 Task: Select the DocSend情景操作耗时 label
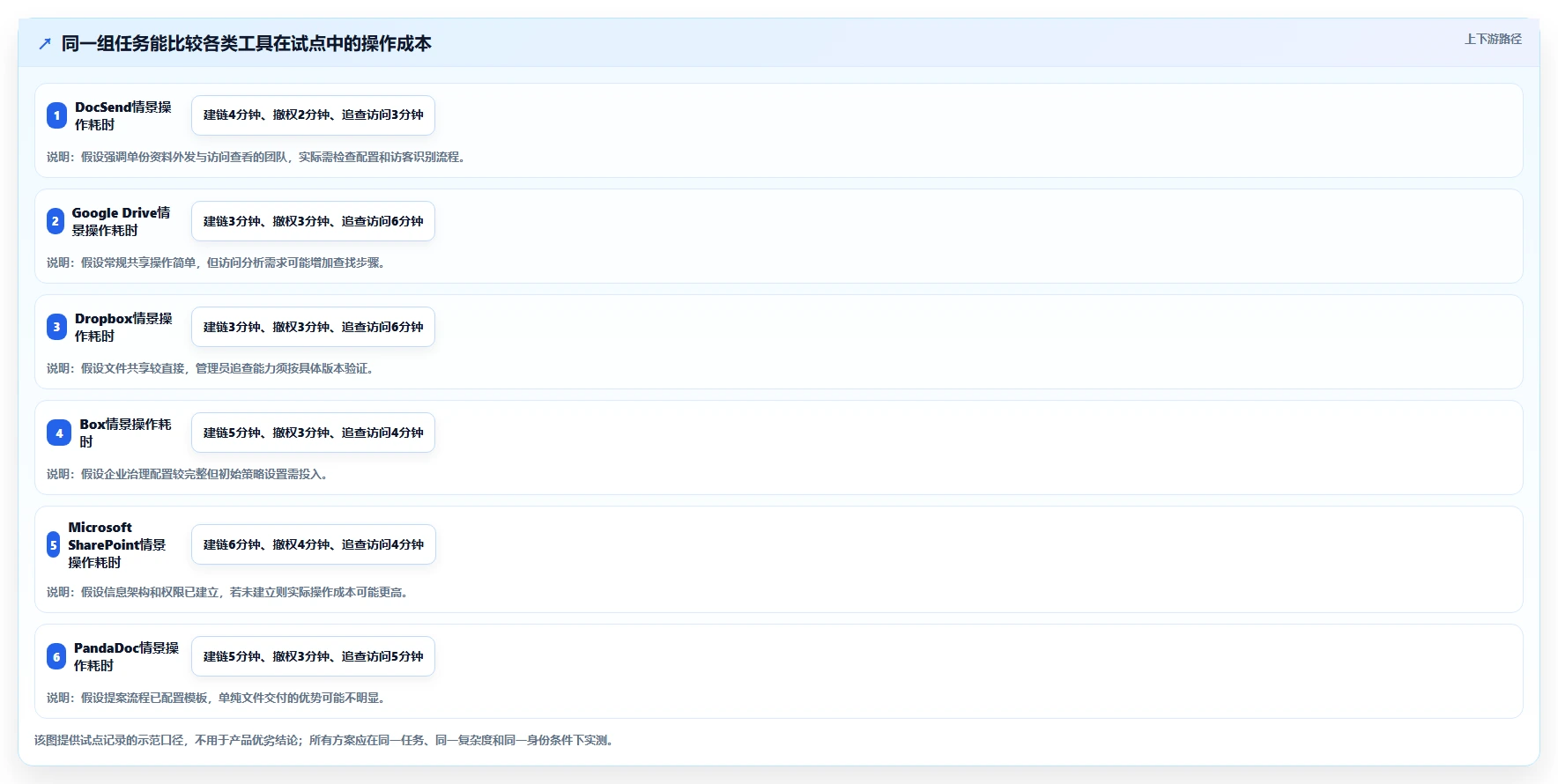pos(123,115)
